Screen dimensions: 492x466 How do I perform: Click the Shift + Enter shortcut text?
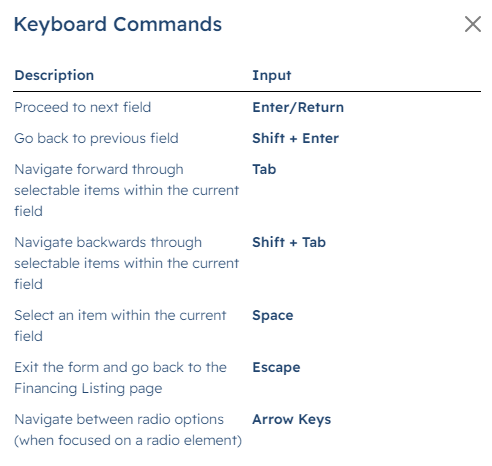click(295, 138)
